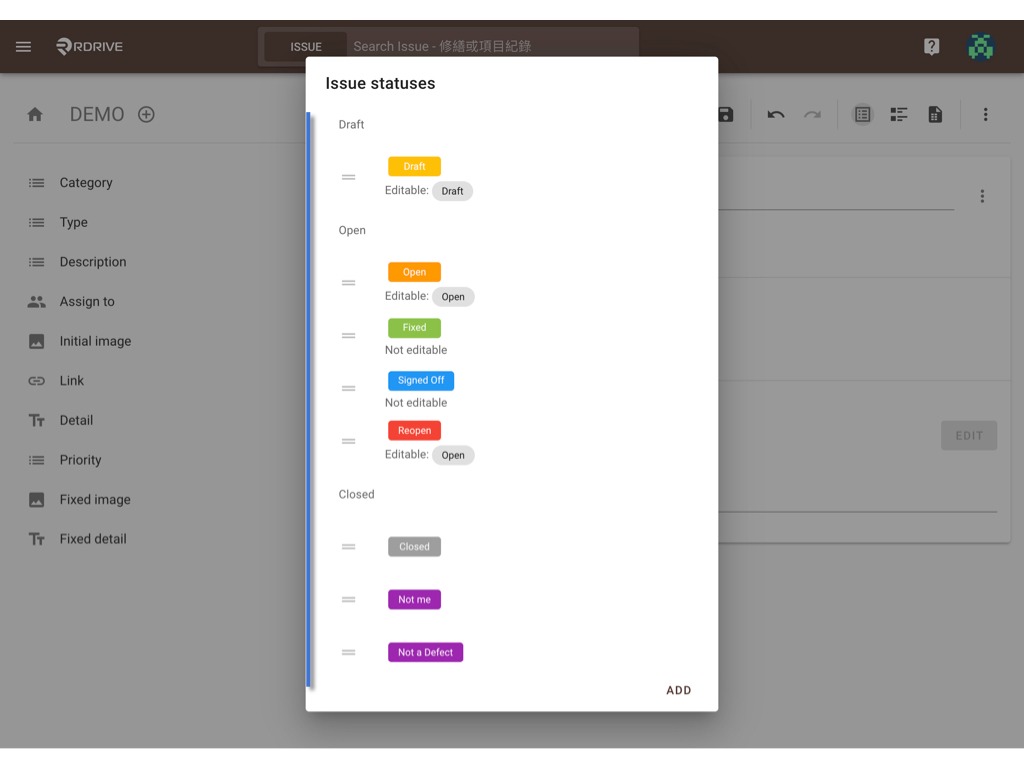Screen dimensions: 1024x768
Task: Select the purple Not a Defect chip
Action: click(x=425, y=652)
